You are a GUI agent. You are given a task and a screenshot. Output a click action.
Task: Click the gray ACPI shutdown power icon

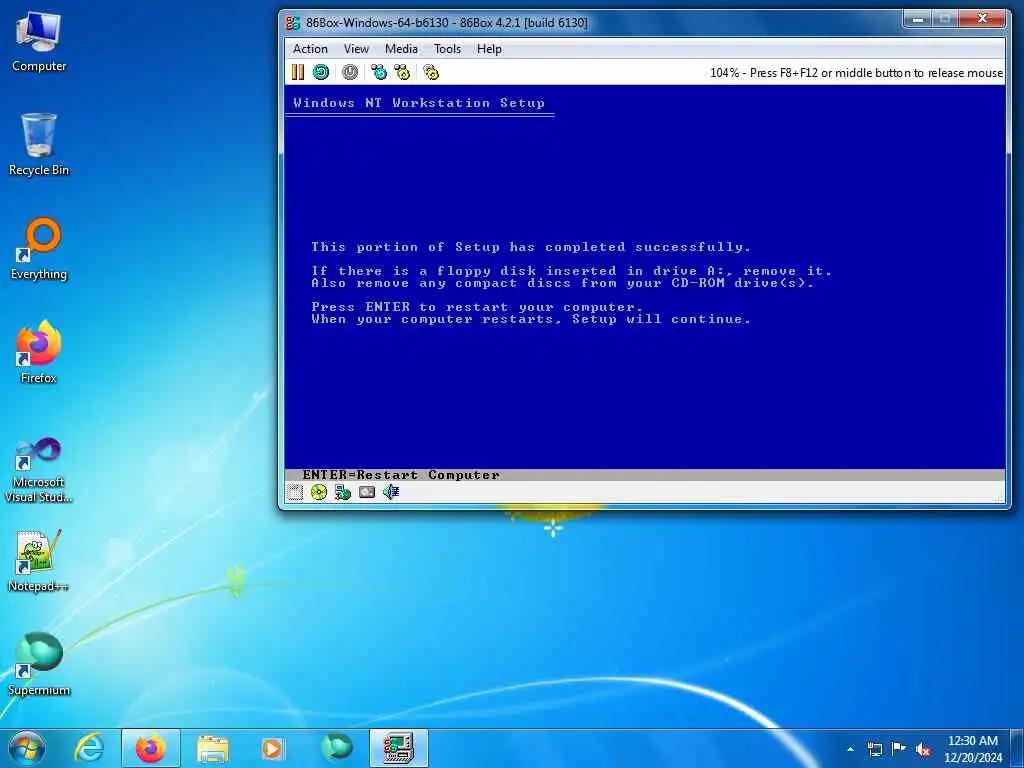[350, 72]
